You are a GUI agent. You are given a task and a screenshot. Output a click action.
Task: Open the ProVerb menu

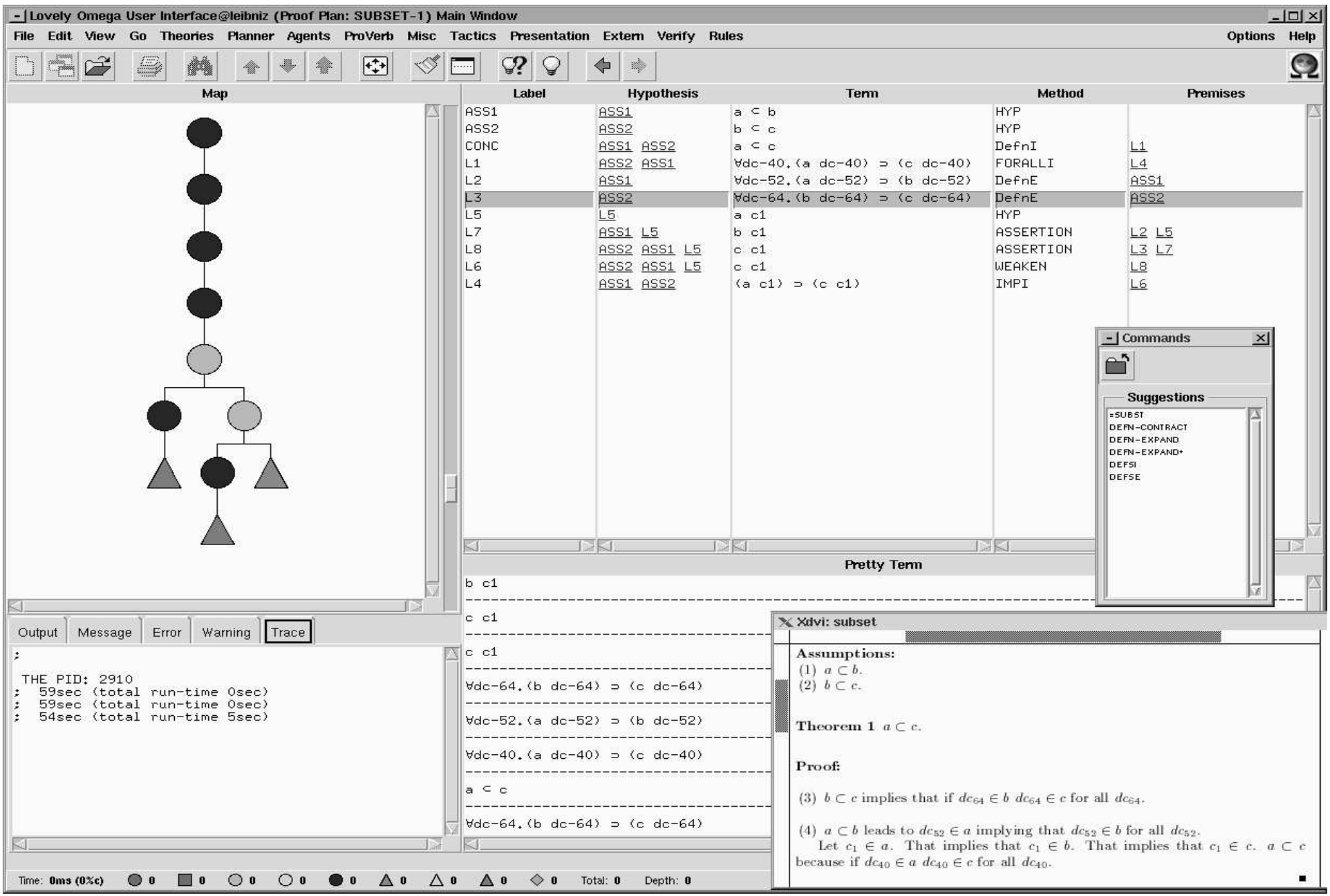[368, 36]
